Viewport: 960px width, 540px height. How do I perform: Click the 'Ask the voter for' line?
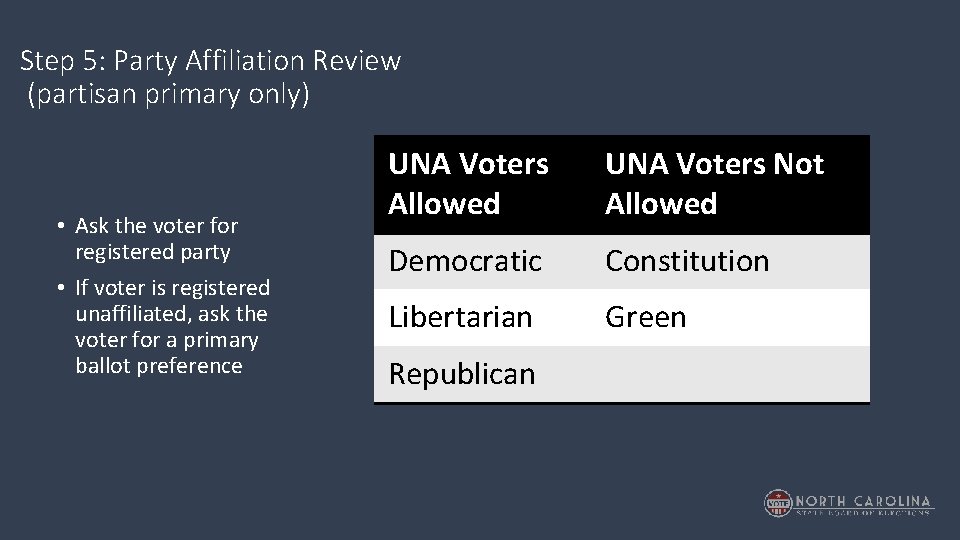click(x=156, y=226)
